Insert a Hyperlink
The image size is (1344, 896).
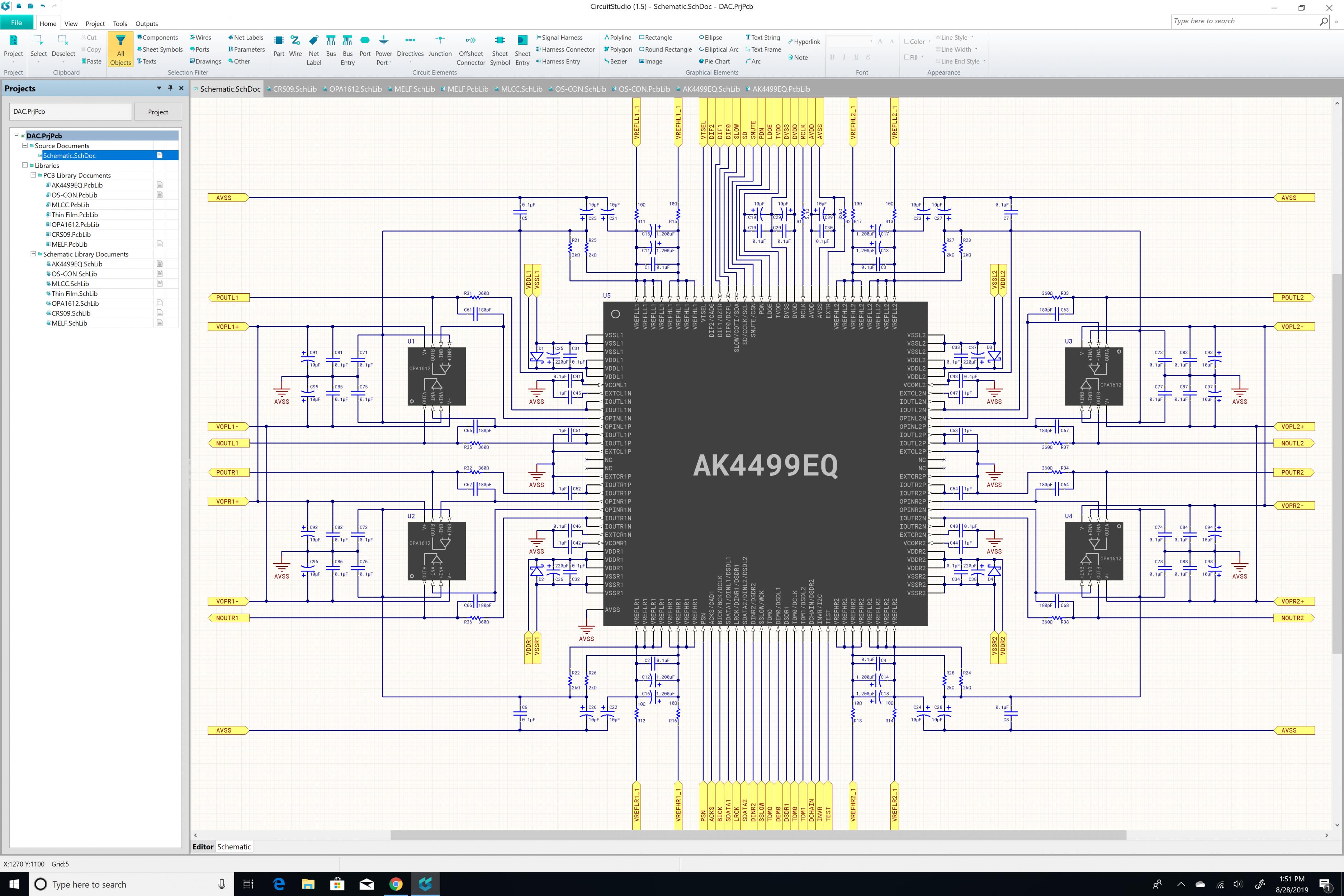[x=804, y=42]
